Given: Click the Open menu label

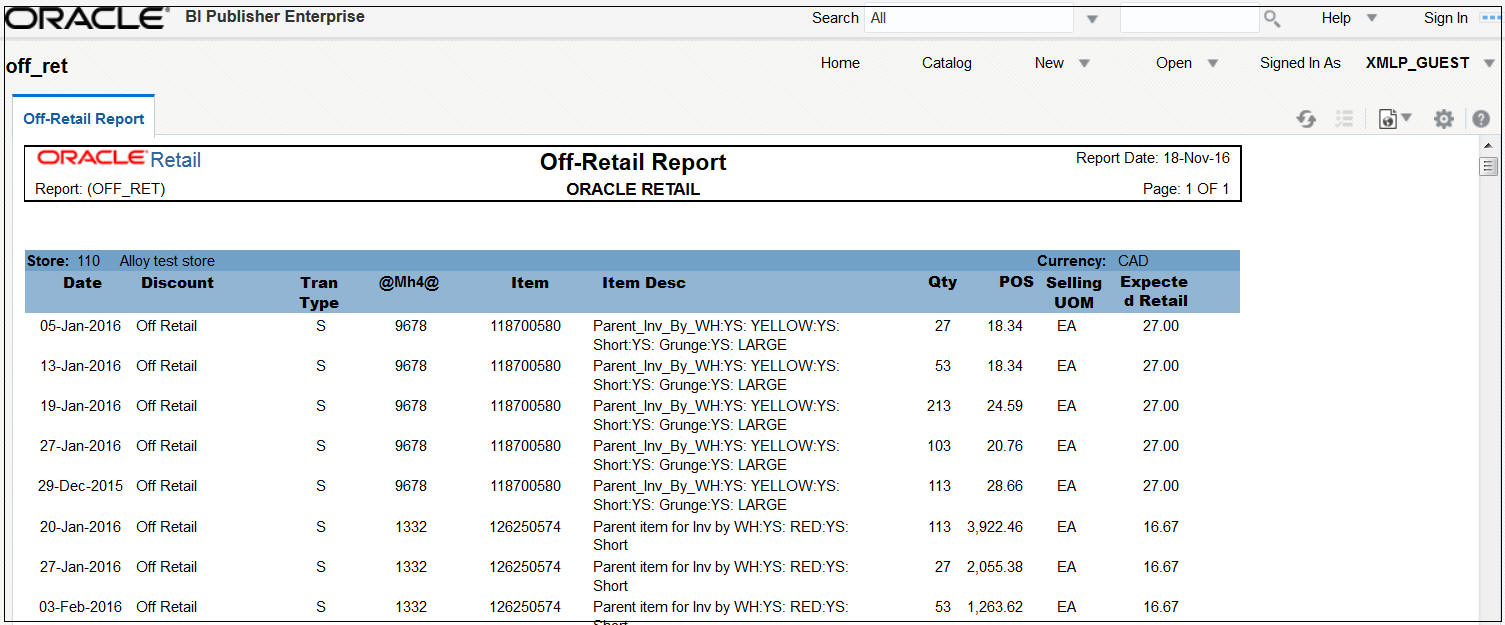Looking at the screenshot, I should click(x=1174, y=63).
